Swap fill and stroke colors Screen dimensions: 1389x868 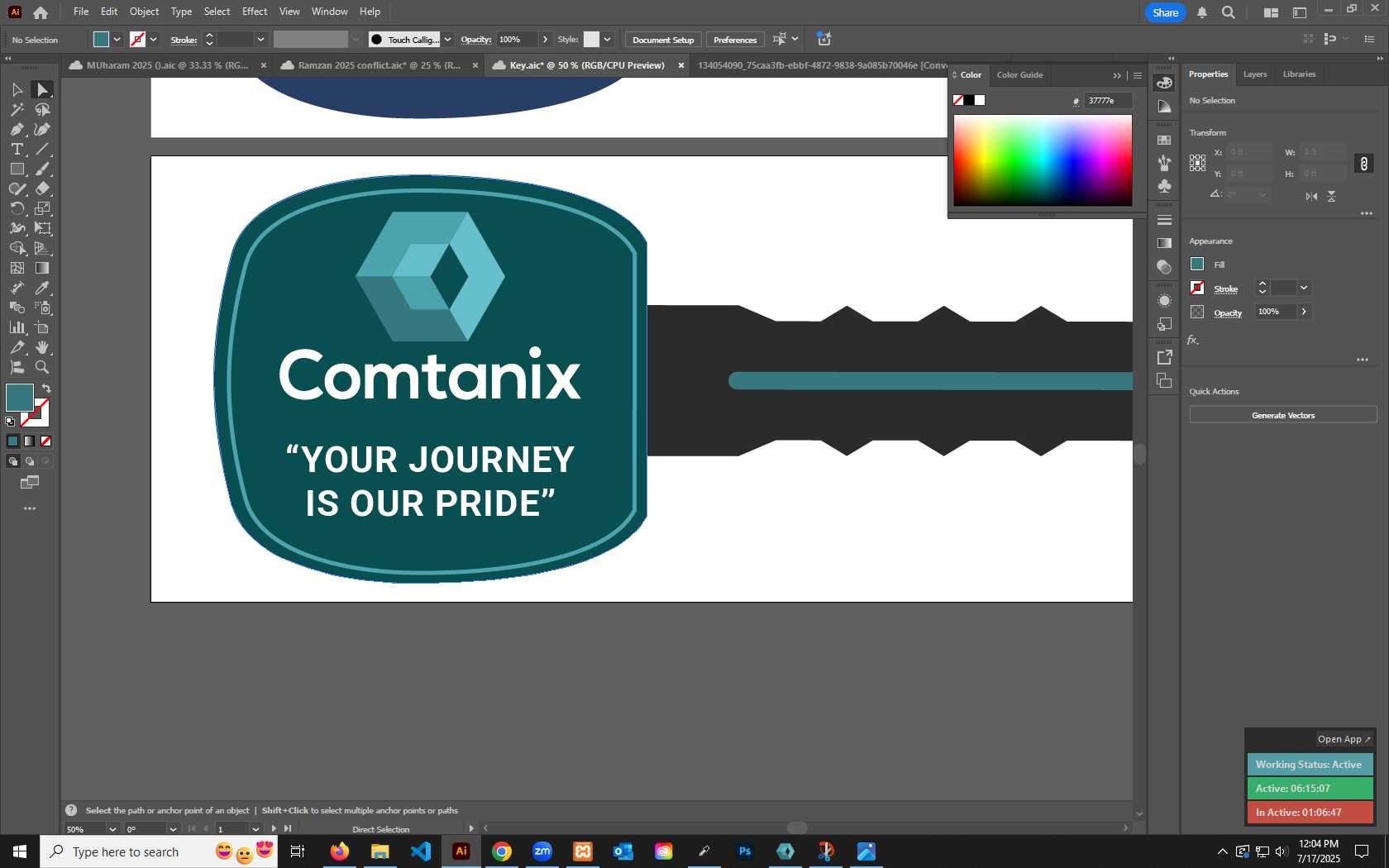(x=46, y=389)
